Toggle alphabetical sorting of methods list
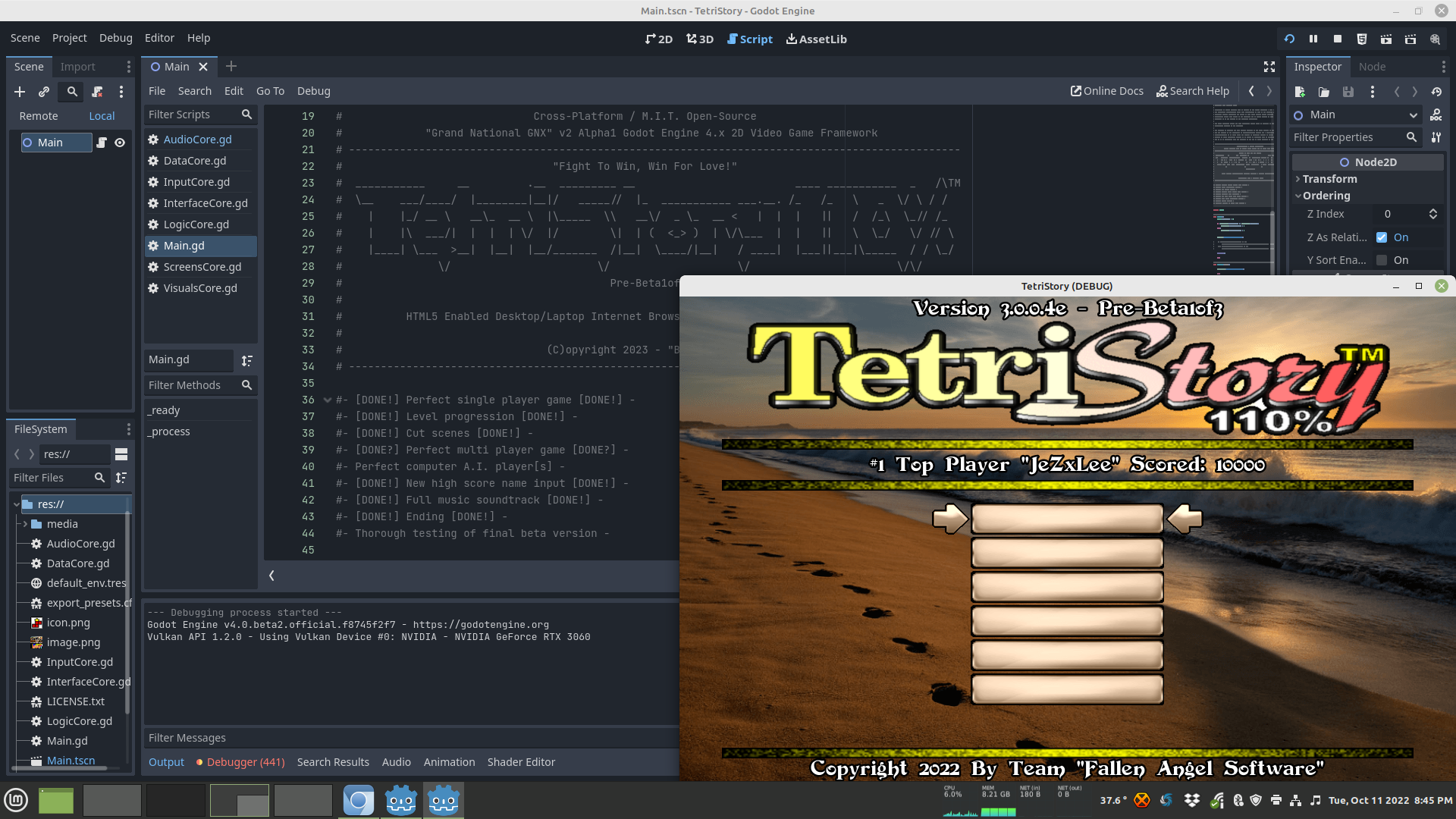This screenshot has width=1456, height=819. click(246, 360)
